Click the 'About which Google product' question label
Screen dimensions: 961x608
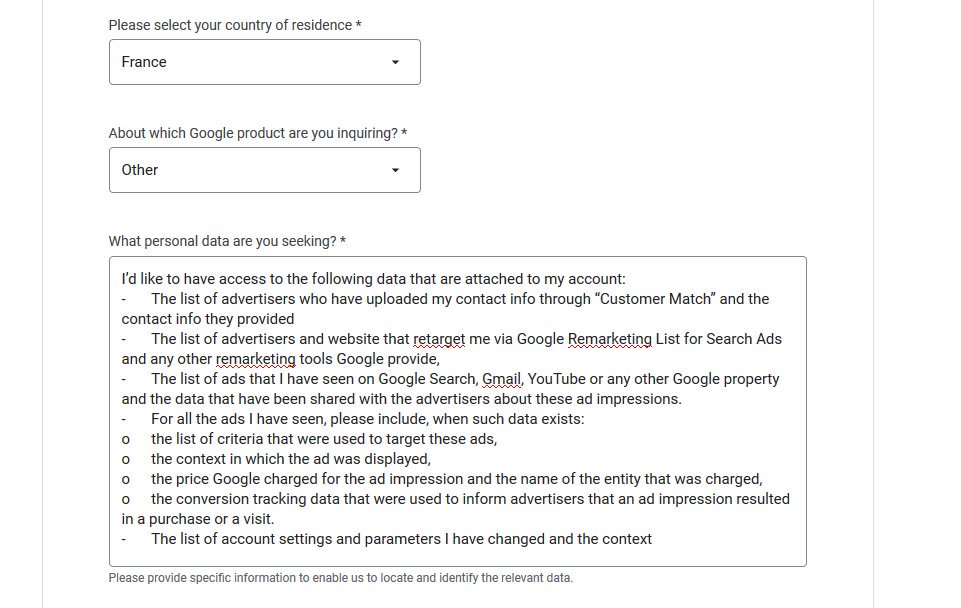tap(258, 133)
